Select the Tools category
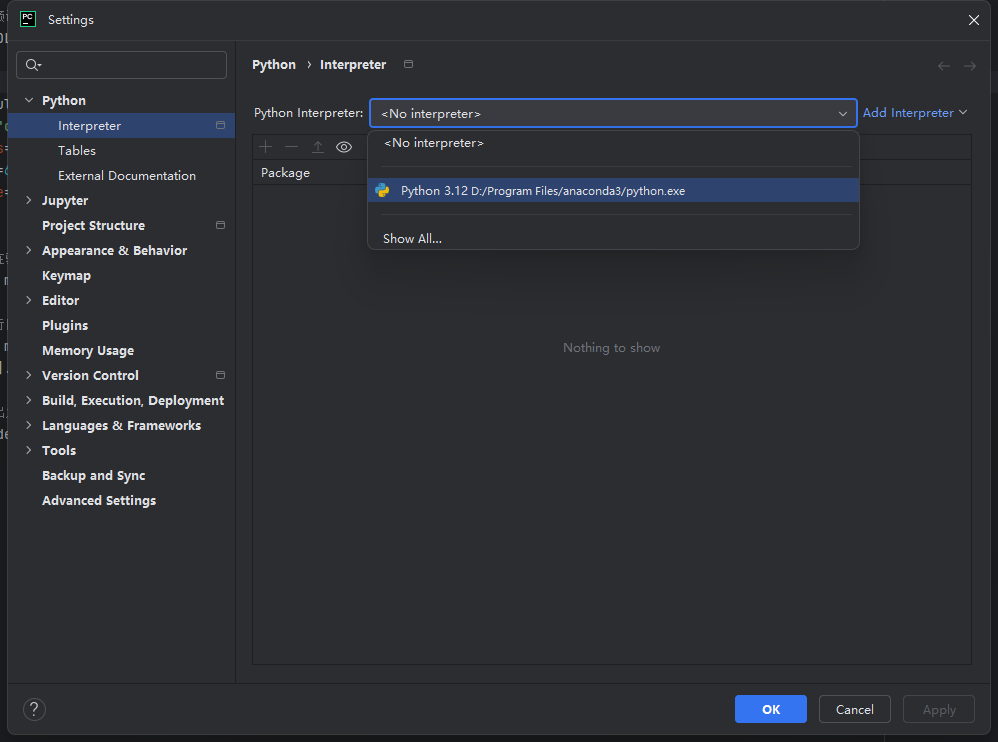The width and height of the screenshot is (998, 742). [x=59, y=450]
